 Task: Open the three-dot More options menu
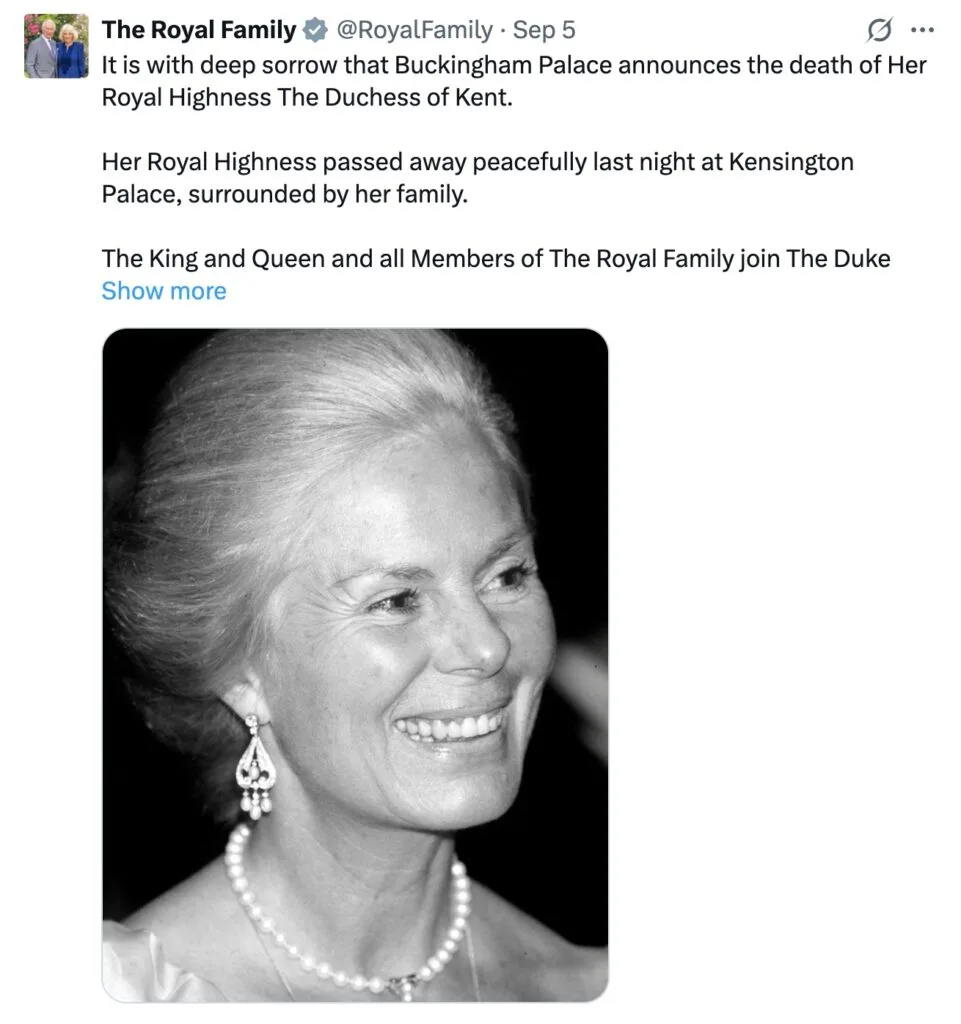coord(922,29)
